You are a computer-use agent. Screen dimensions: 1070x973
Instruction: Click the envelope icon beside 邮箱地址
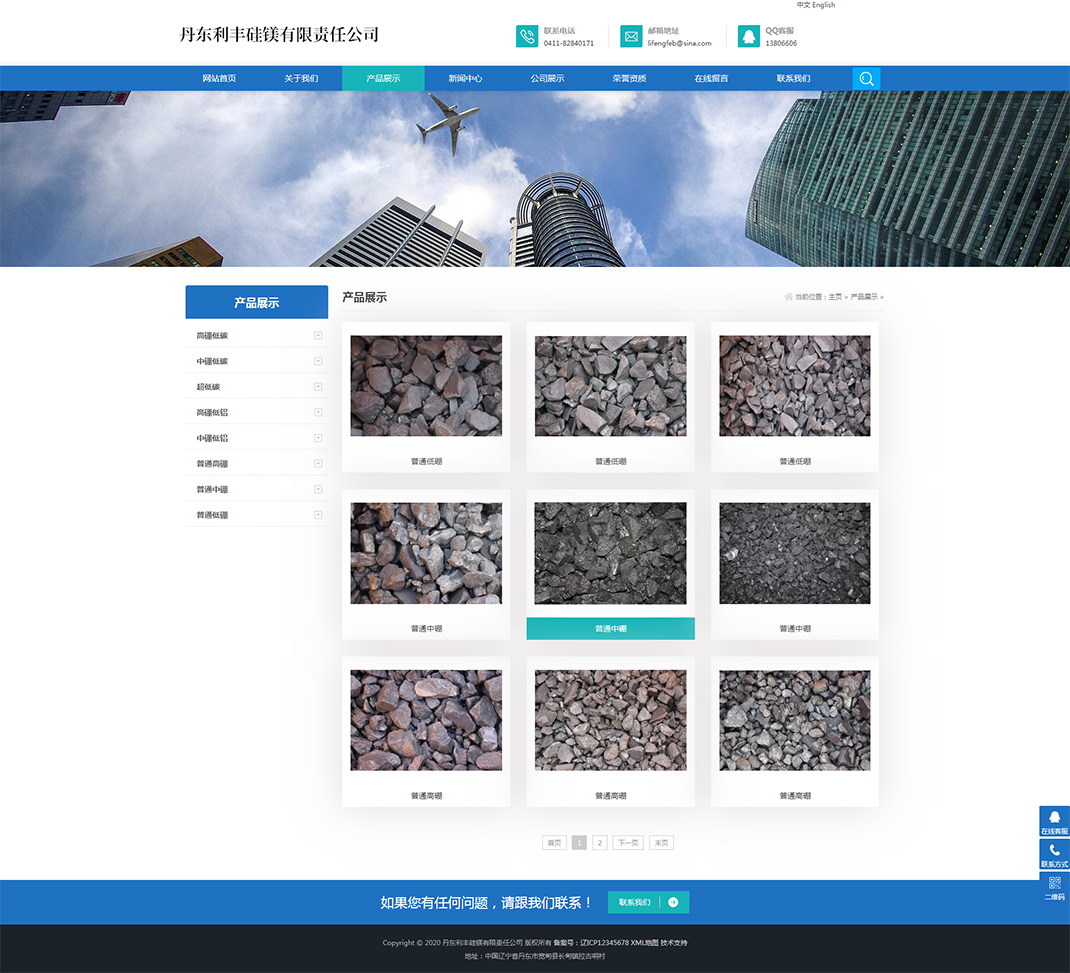click(x=631, y=37)
